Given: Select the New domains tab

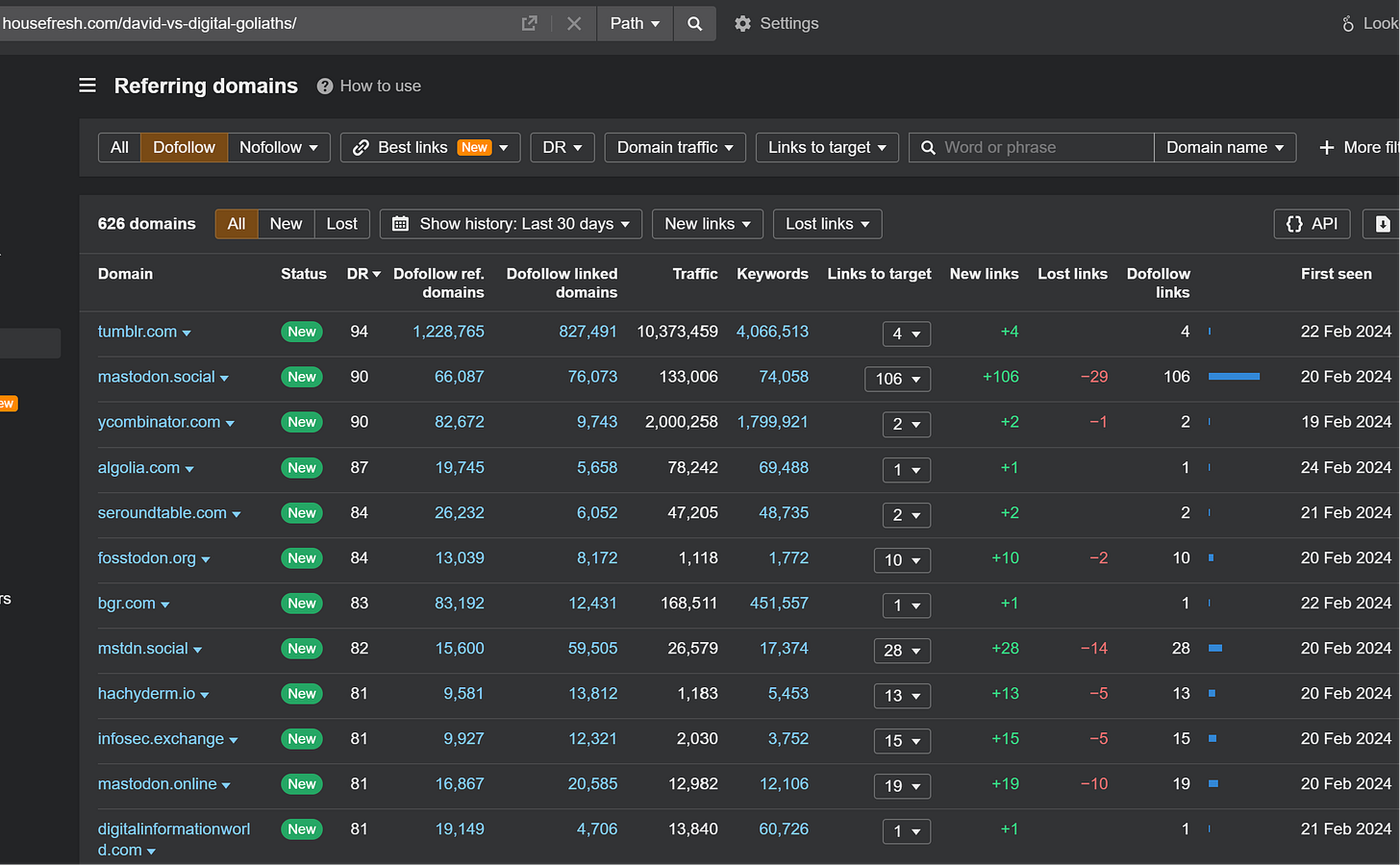Looking at the screenshot, I should [x=286, y=224].
